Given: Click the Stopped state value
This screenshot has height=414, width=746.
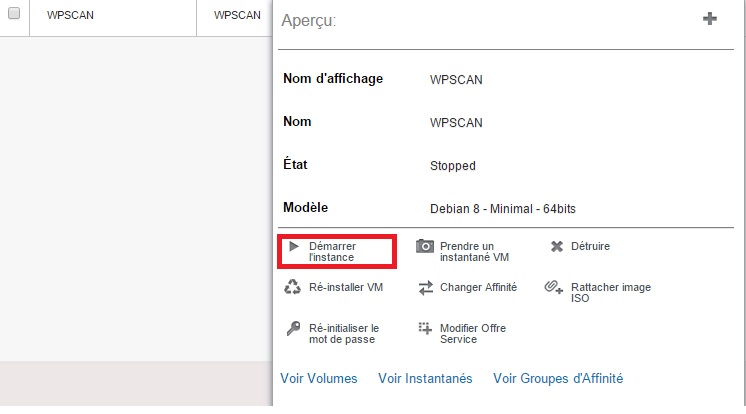Looking at the screenshot, I should [452, 165].
